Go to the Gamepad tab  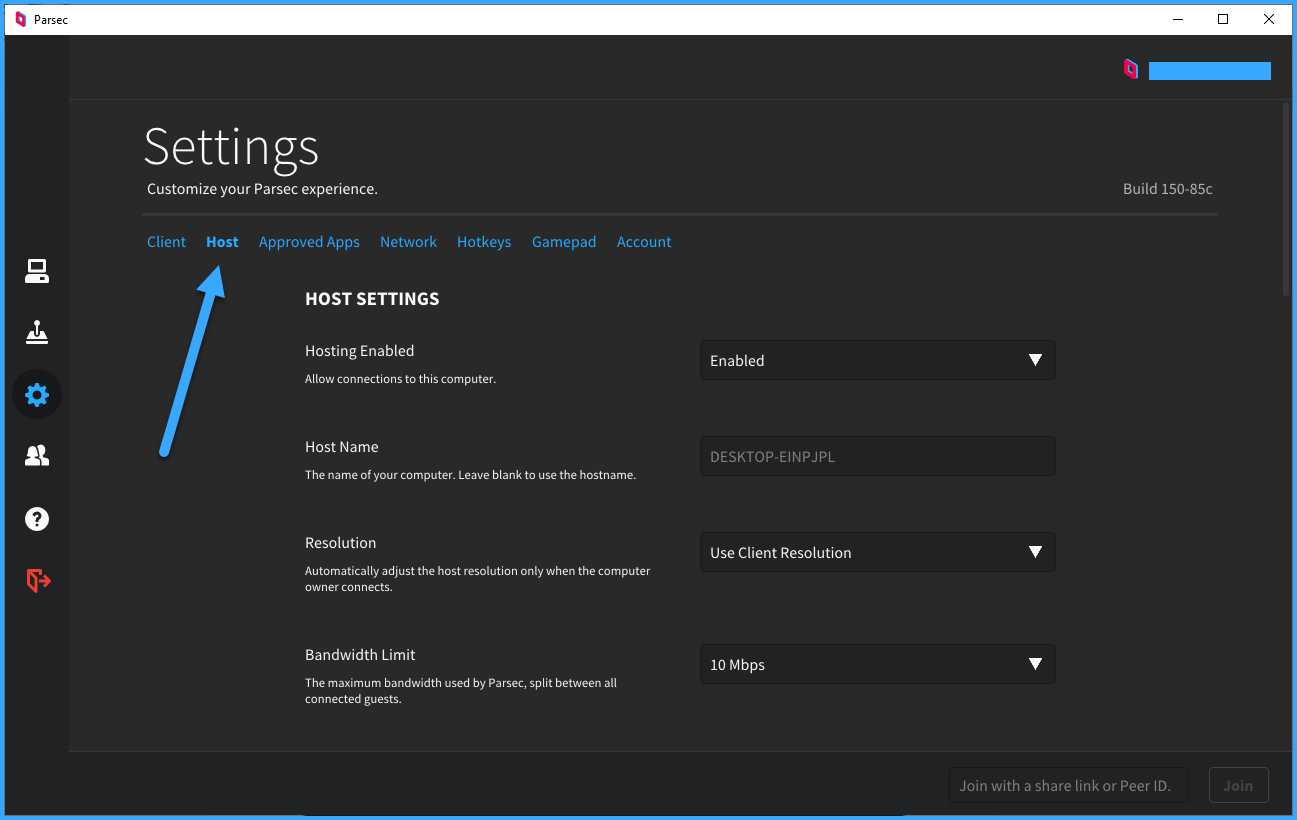(564, 242)
